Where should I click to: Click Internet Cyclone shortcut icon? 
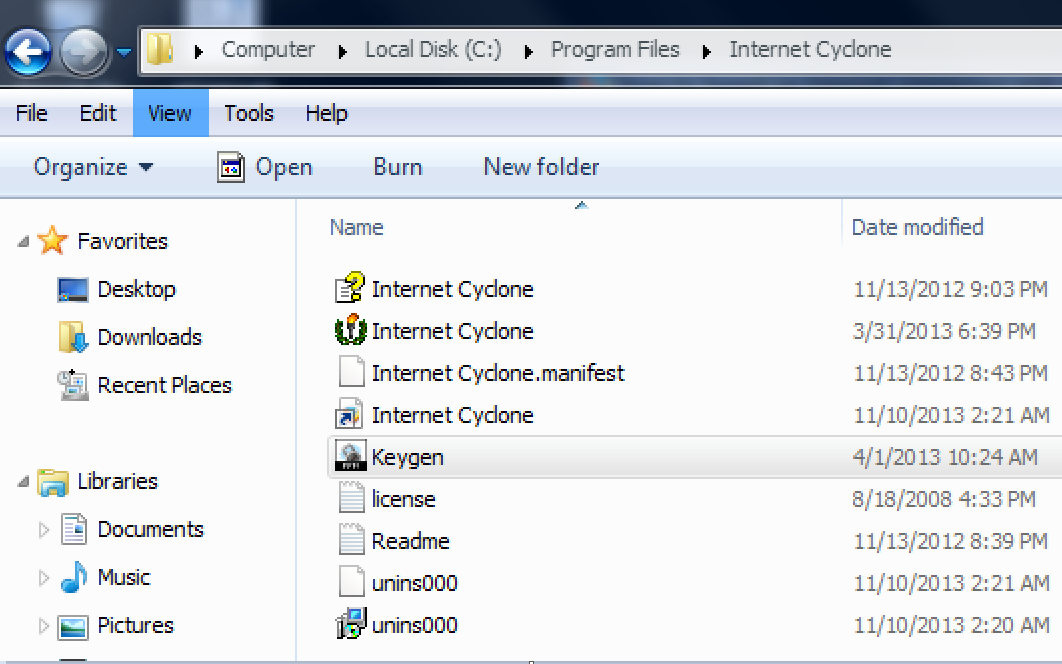coord(349,414)
